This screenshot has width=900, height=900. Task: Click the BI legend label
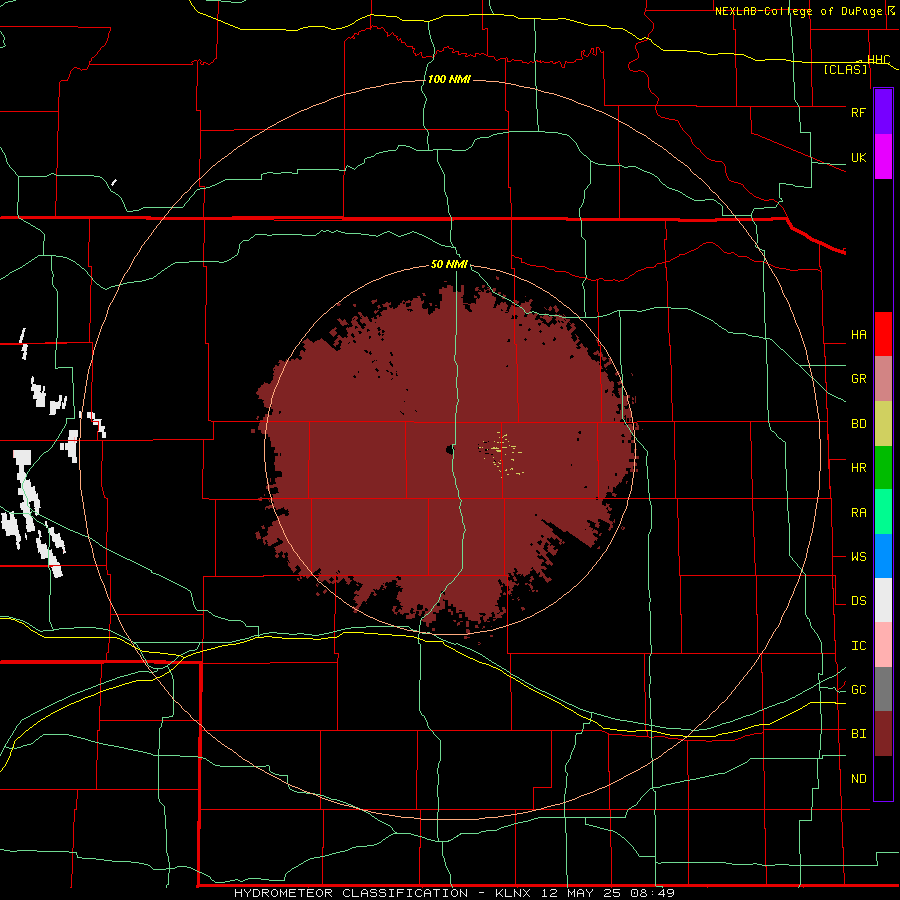[858, 734]
